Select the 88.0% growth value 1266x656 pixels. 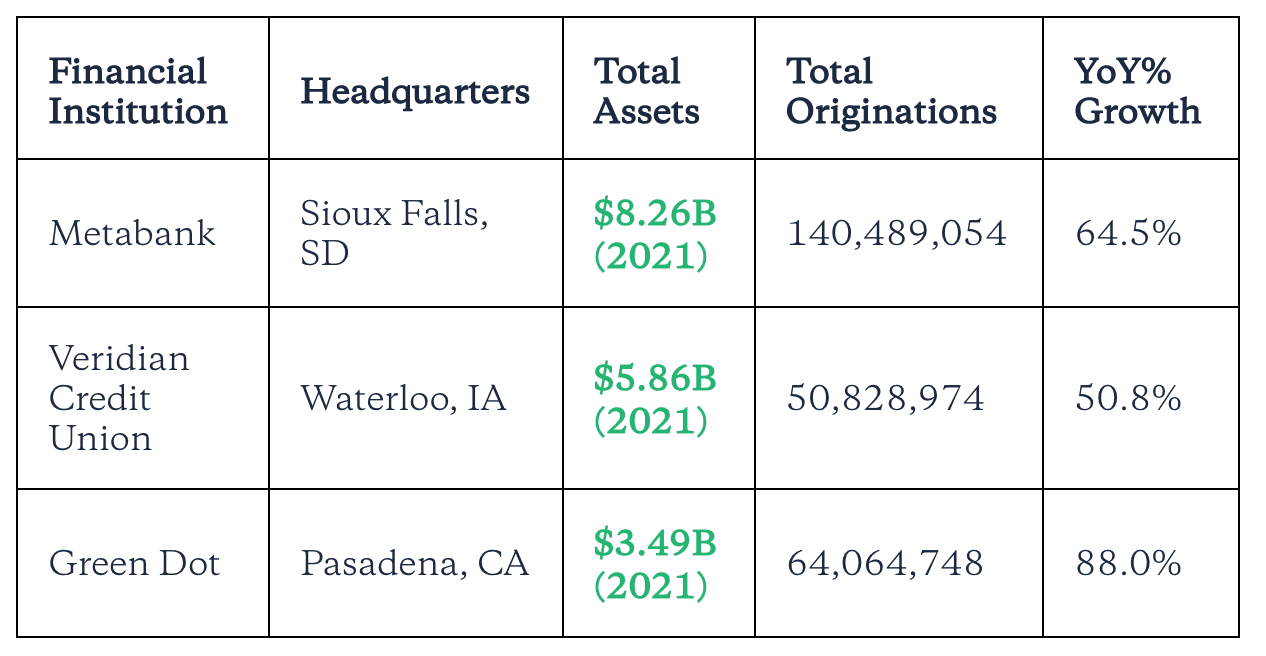[x=1128, y=563]
